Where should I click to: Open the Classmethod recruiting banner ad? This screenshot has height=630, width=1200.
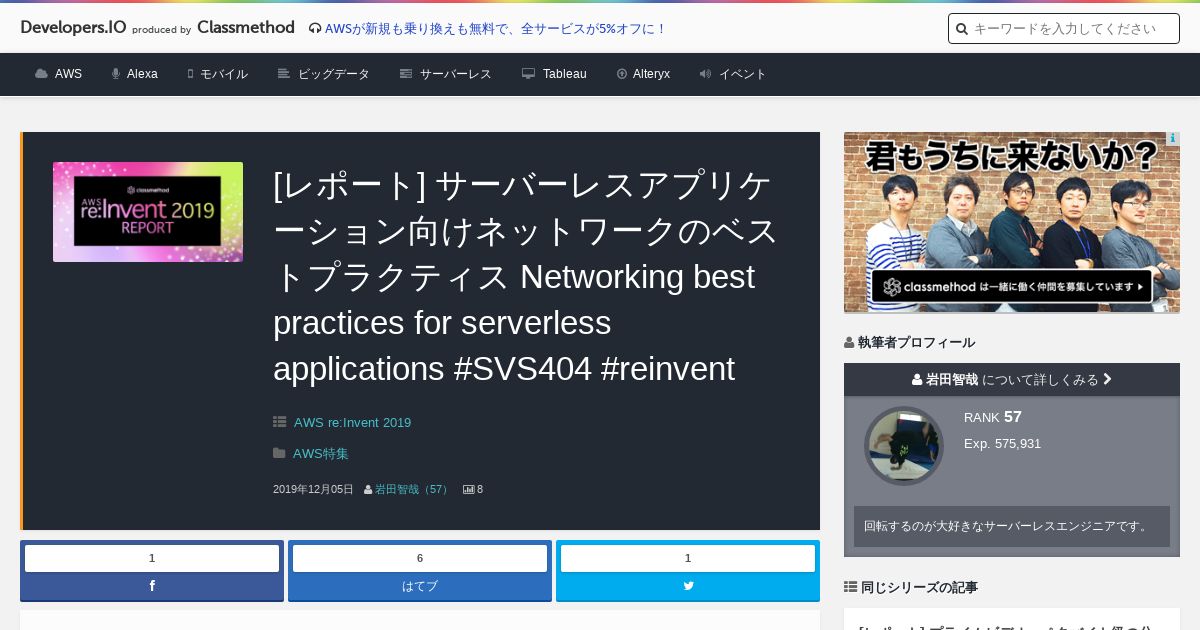coord(1012,222)
